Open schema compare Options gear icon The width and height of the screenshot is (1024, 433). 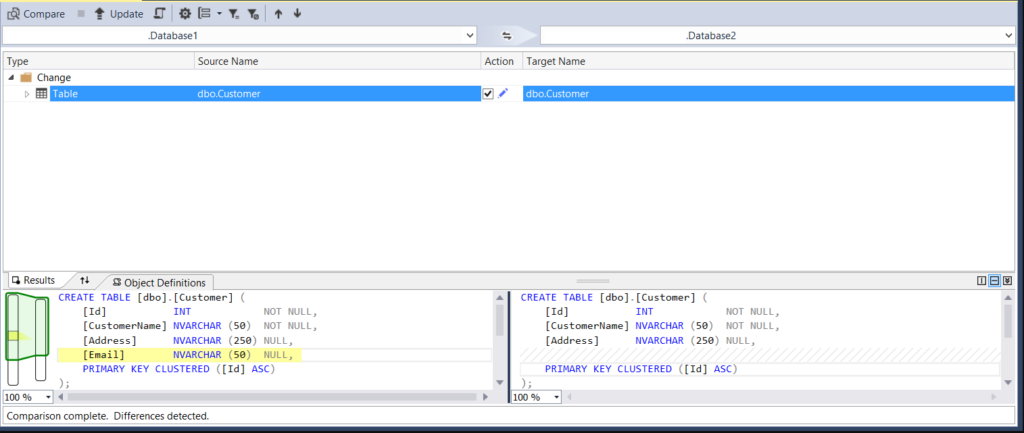(x=185, y=14)
